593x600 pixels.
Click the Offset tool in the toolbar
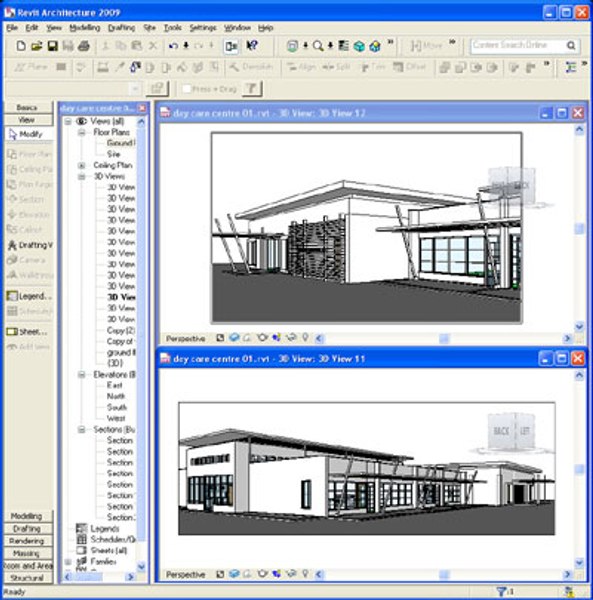(x=409, y=67)
